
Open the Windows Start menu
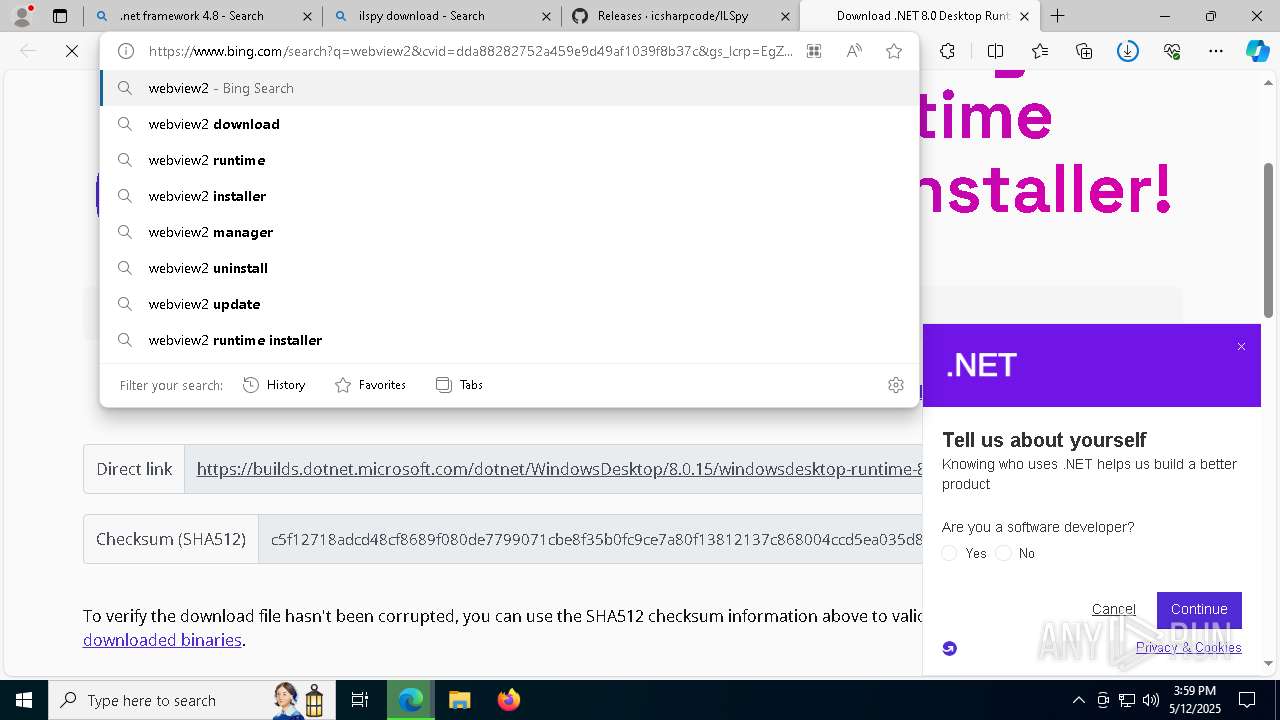24,700
